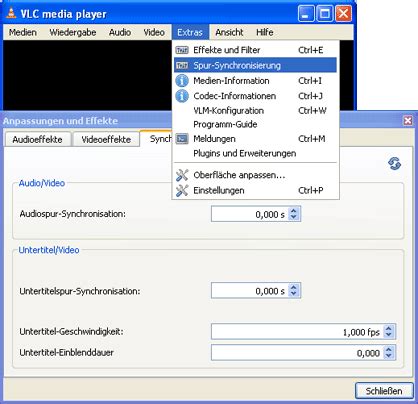
Task: Click the Schließen button
Action: pyautogui.click(x=384, y=391)
